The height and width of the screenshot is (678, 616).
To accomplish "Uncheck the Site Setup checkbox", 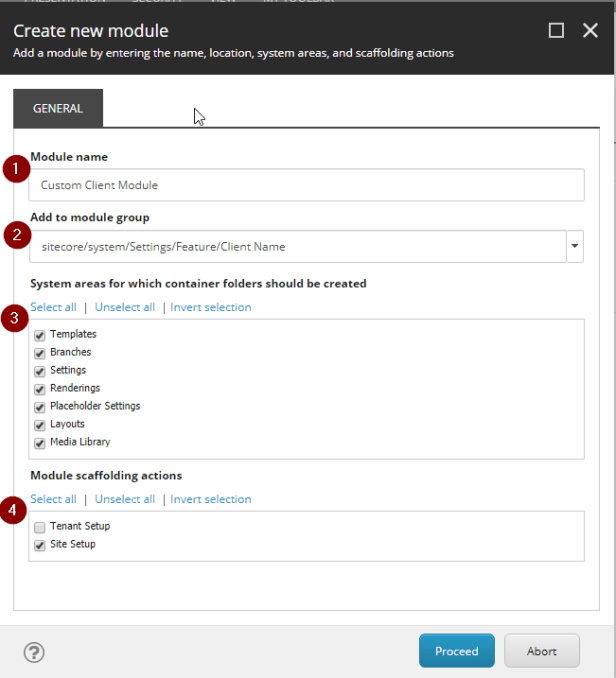I will (40, 545).
